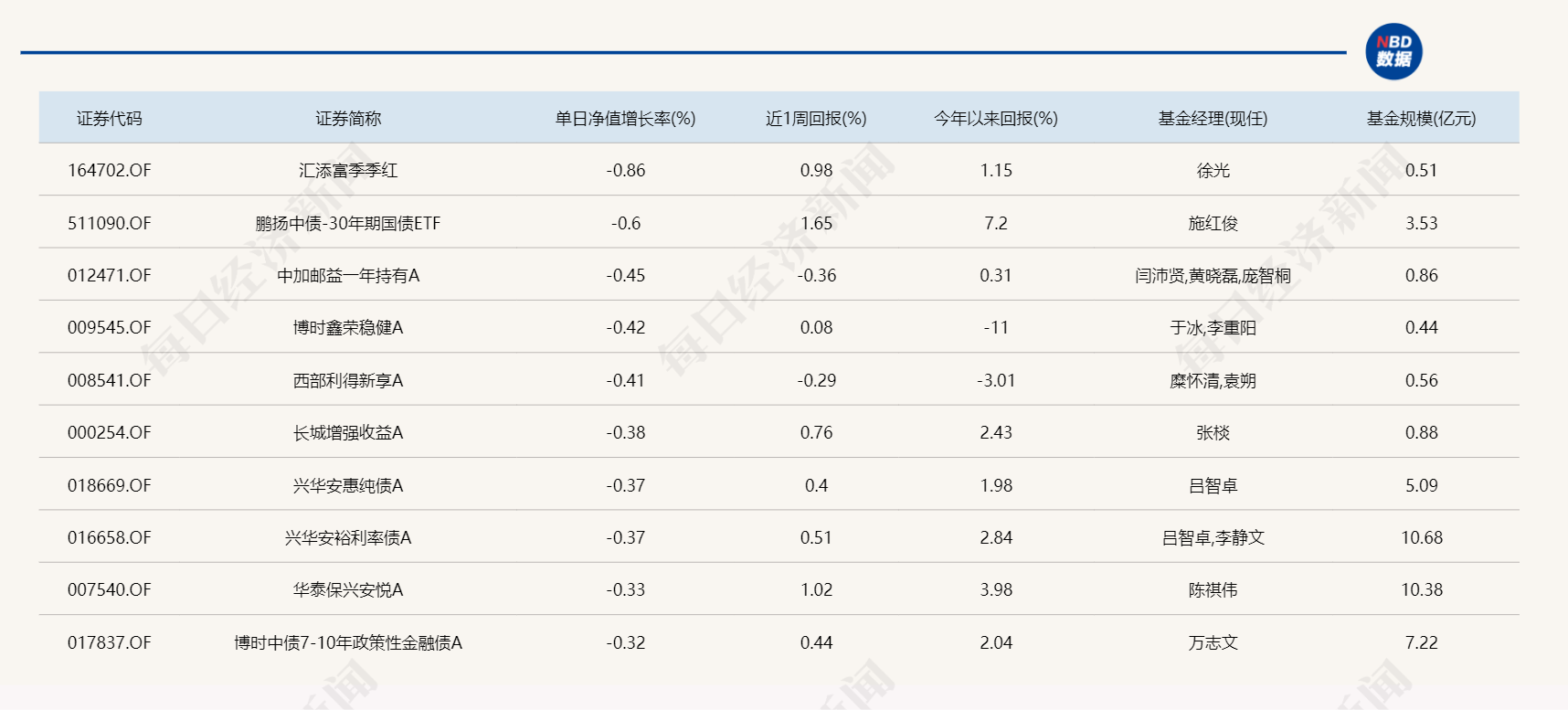Click fund size value 10.38
The width and height of the screenshot is (1568, 710).
coord(1422,589)
